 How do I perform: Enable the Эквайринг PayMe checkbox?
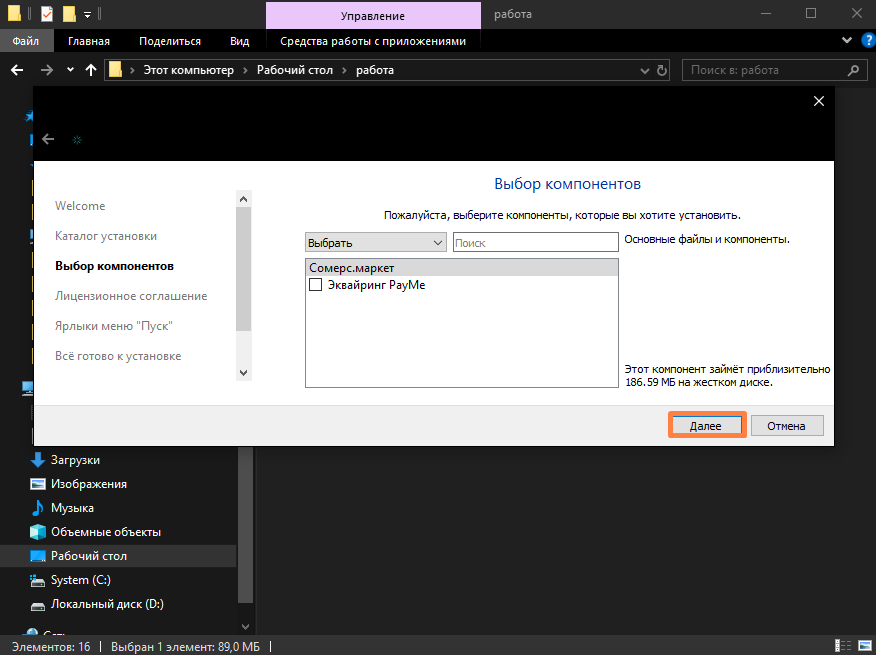click(x=316, y=285)
